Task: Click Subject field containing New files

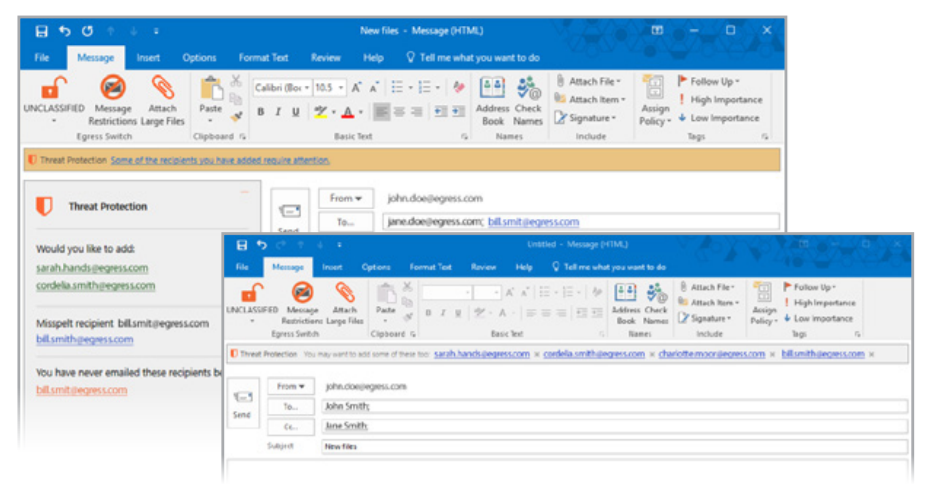Action: [x=614, y=446]
